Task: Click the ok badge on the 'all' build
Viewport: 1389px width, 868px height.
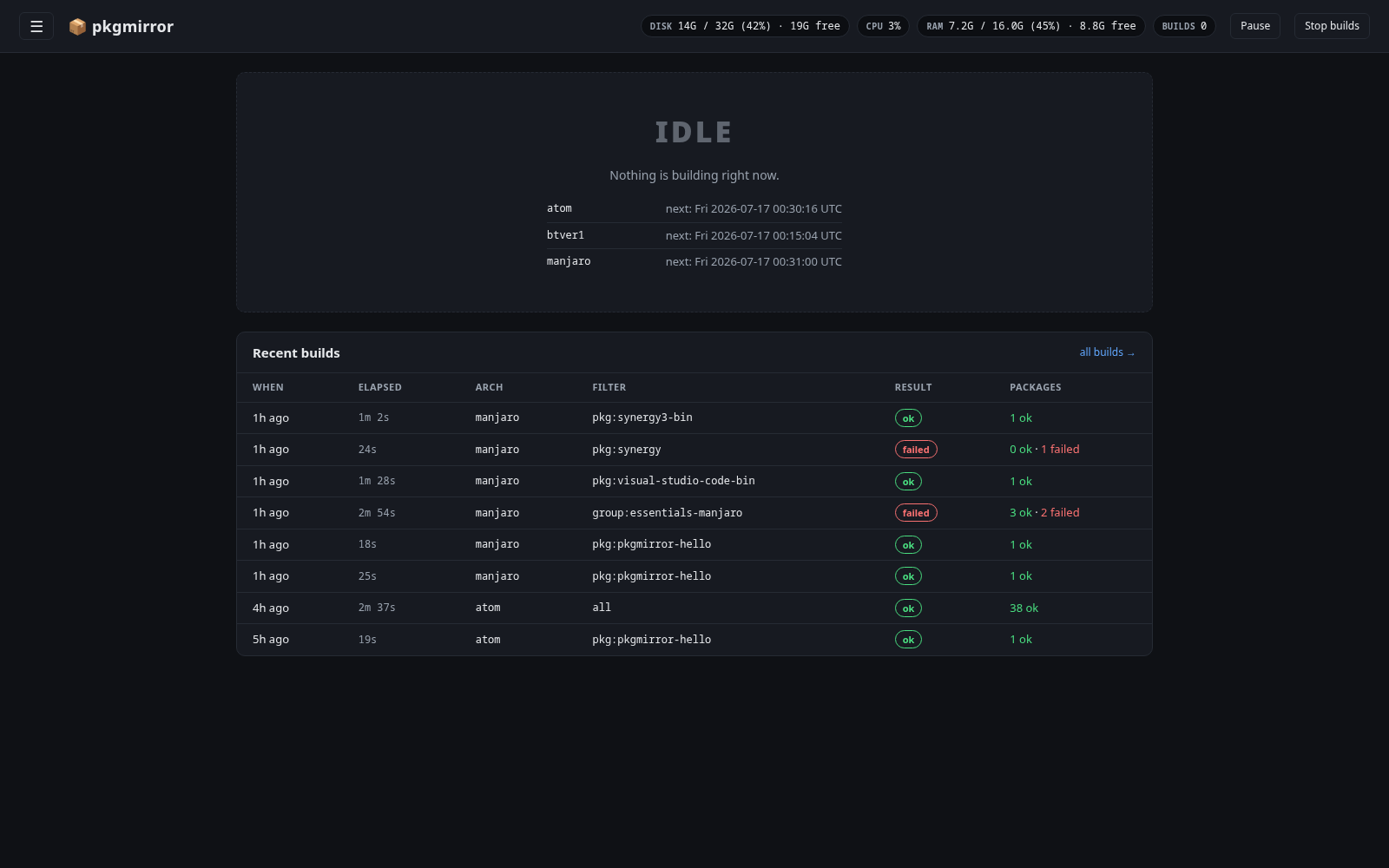Action: point(908,608)
